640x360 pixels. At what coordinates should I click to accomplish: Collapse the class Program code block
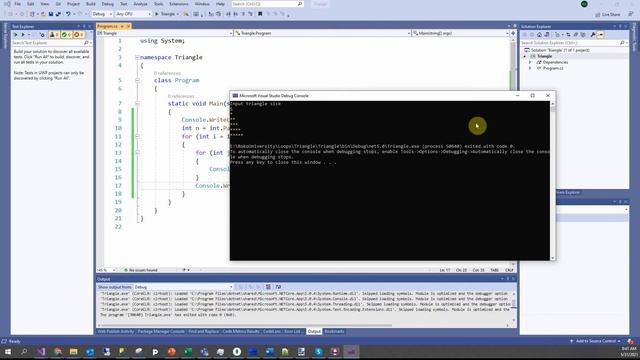(x=137, y=80)
